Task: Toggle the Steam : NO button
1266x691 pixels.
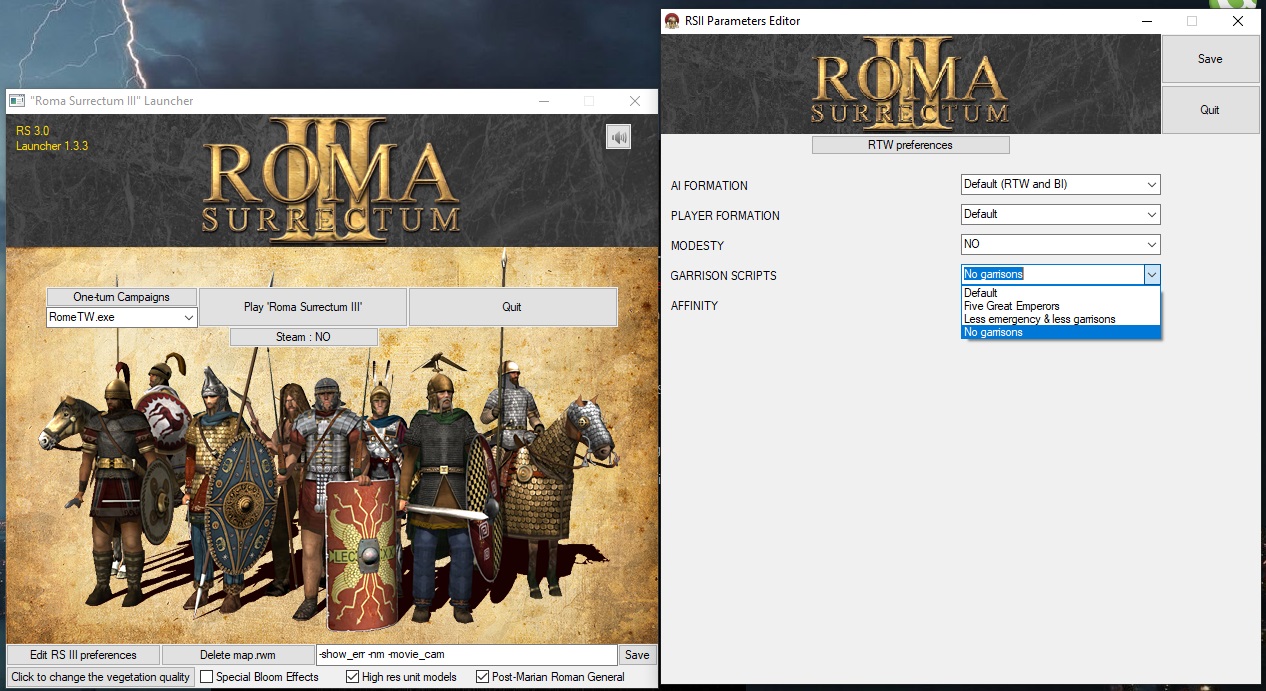Action: click(304, 337)
